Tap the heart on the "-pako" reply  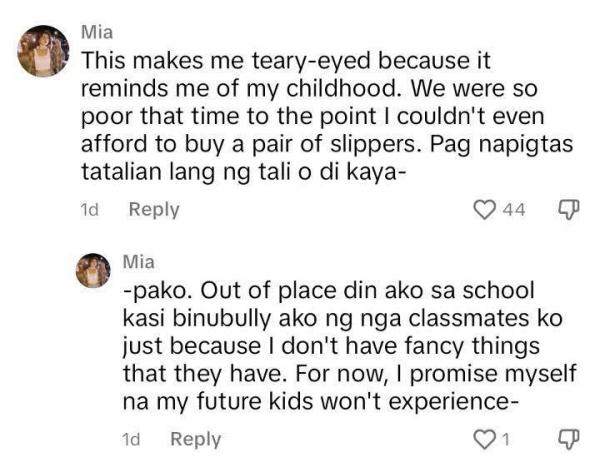[x=484, y=438]
